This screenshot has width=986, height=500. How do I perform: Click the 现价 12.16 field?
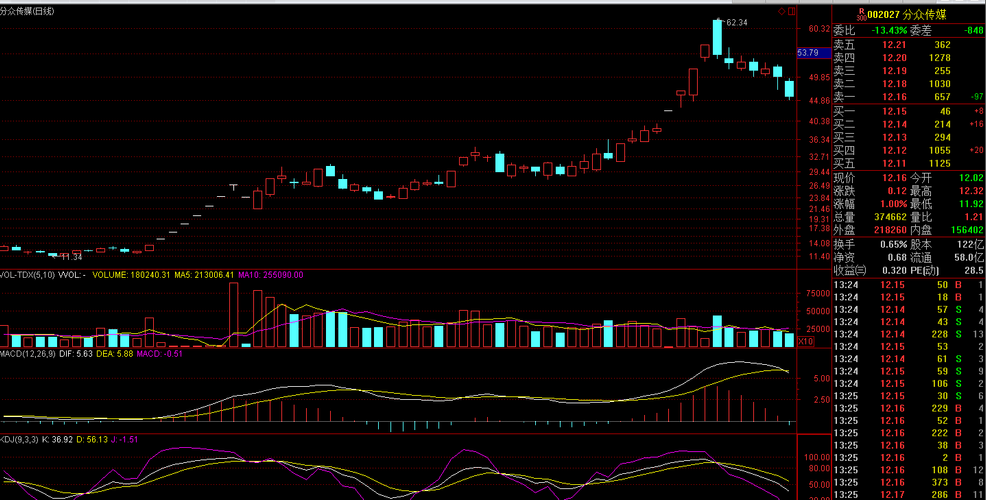click(870, 178)
